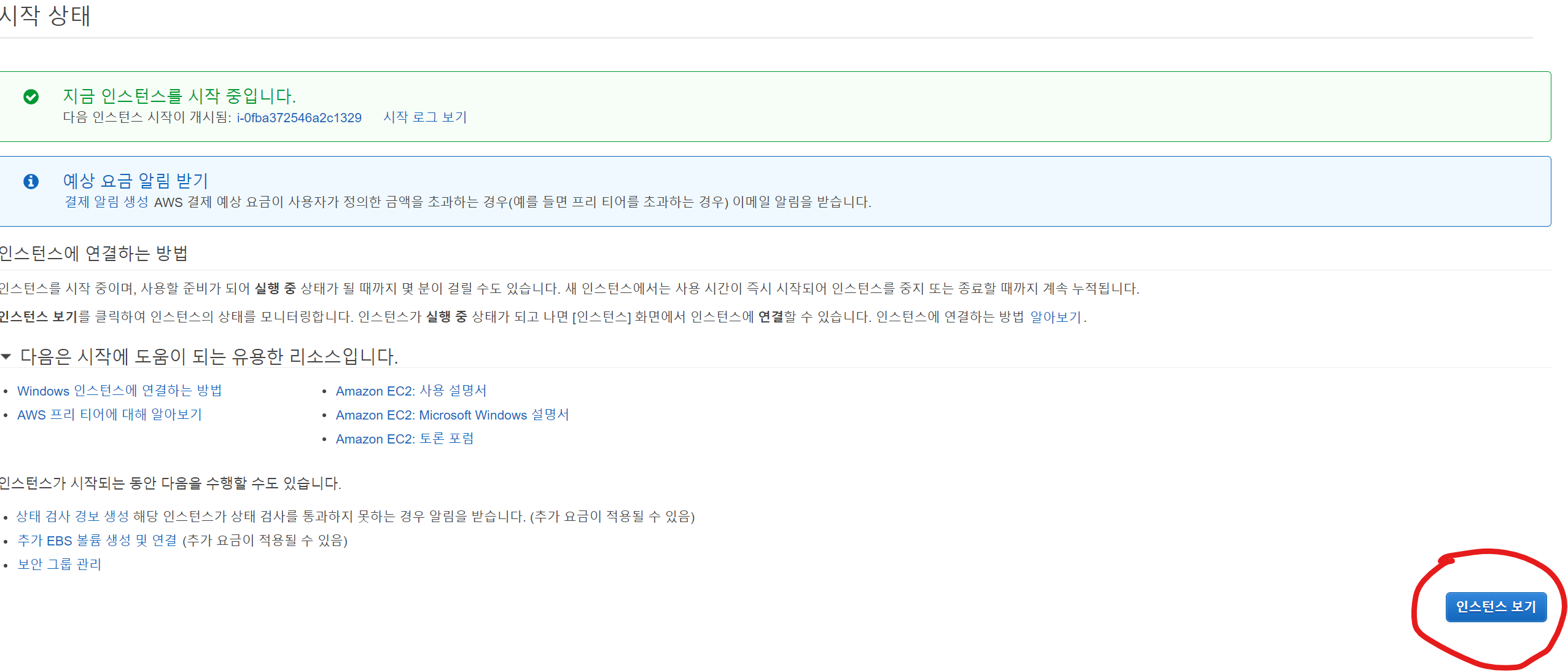Open Amazon EC2: 사용 설명서 link
Image resolution: width=1568 pixels, height=672 pixels.
411,391
